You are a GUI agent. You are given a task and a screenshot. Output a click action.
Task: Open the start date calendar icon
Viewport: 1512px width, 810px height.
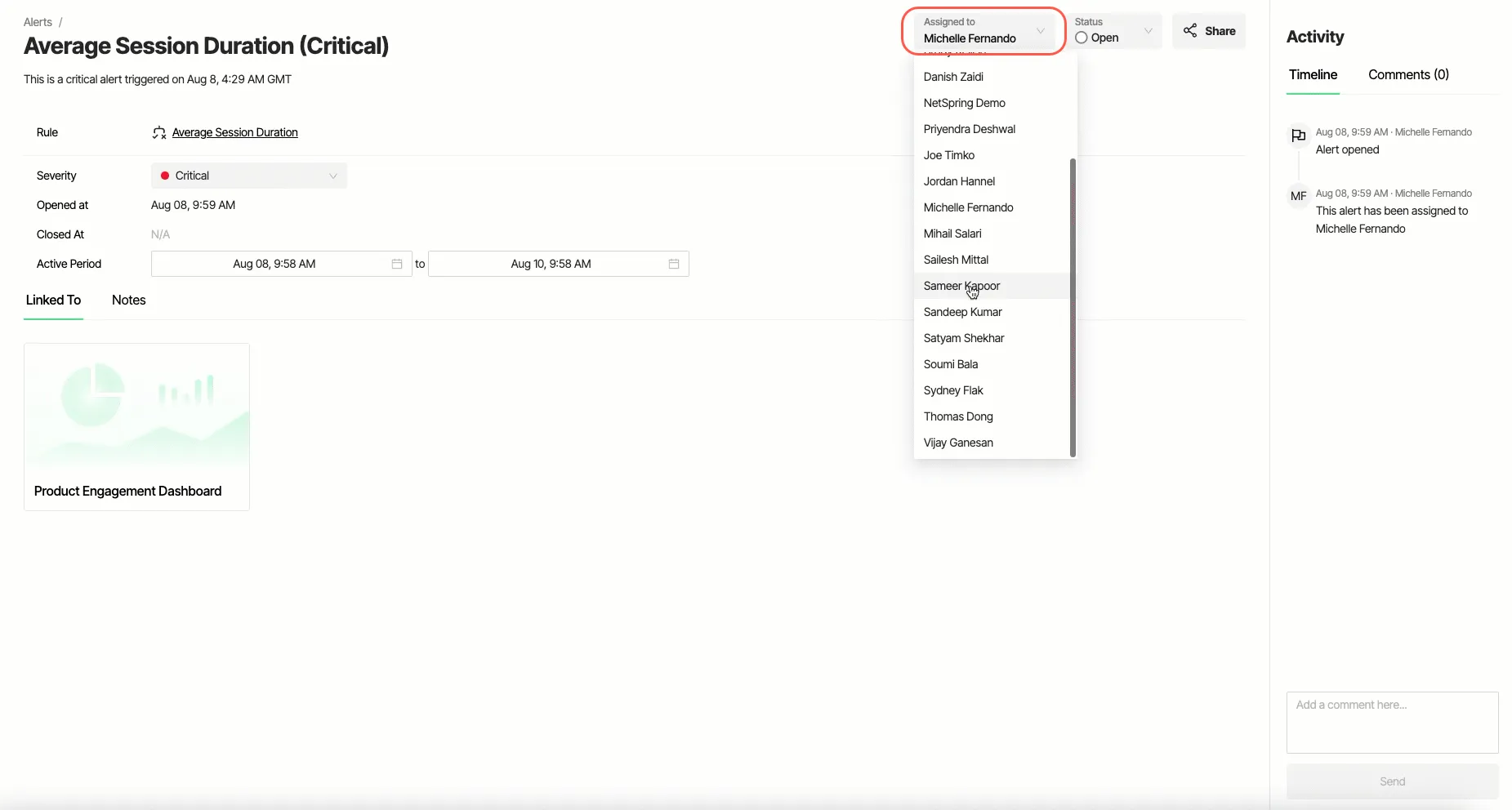tap(397, 264)
